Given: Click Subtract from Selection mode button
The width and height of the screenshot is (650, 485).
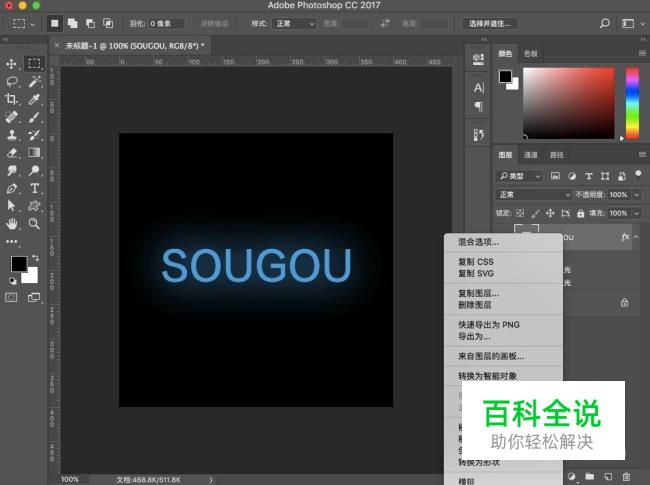Looking at the screenshot, I should (90, 23).
